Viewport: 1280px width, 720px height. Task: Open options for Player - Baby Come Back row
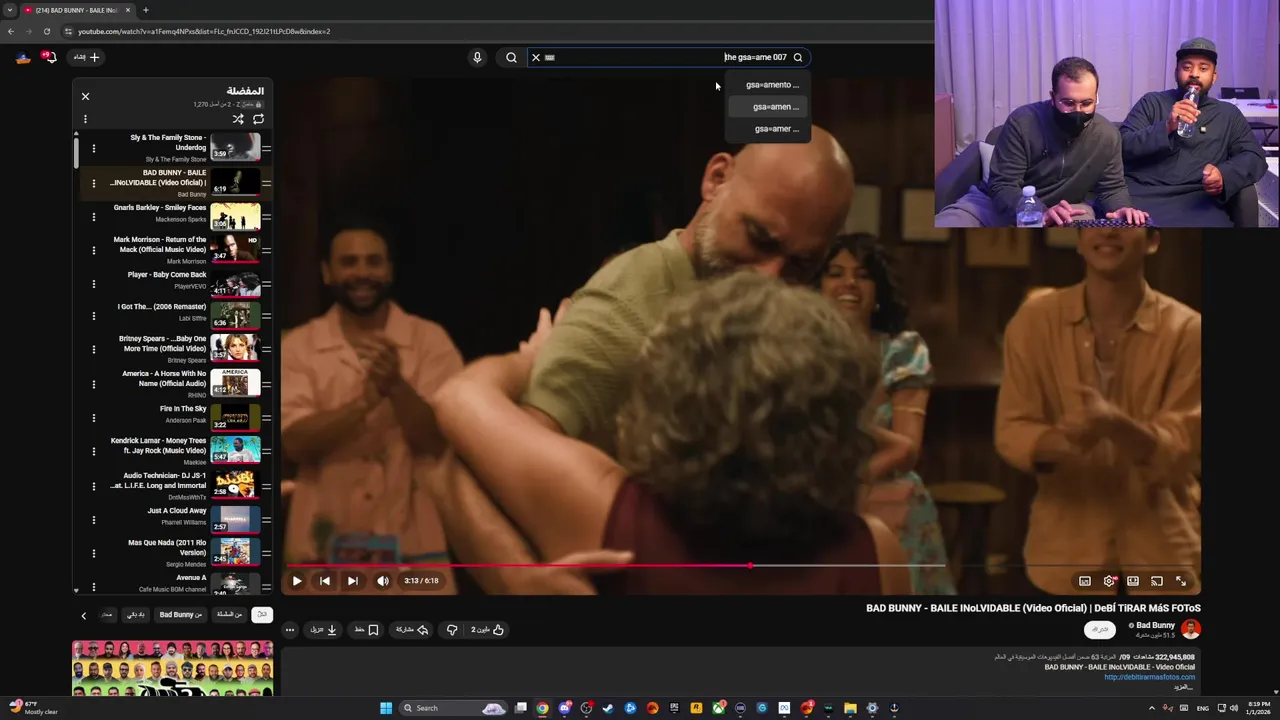(x=94, y=284)
